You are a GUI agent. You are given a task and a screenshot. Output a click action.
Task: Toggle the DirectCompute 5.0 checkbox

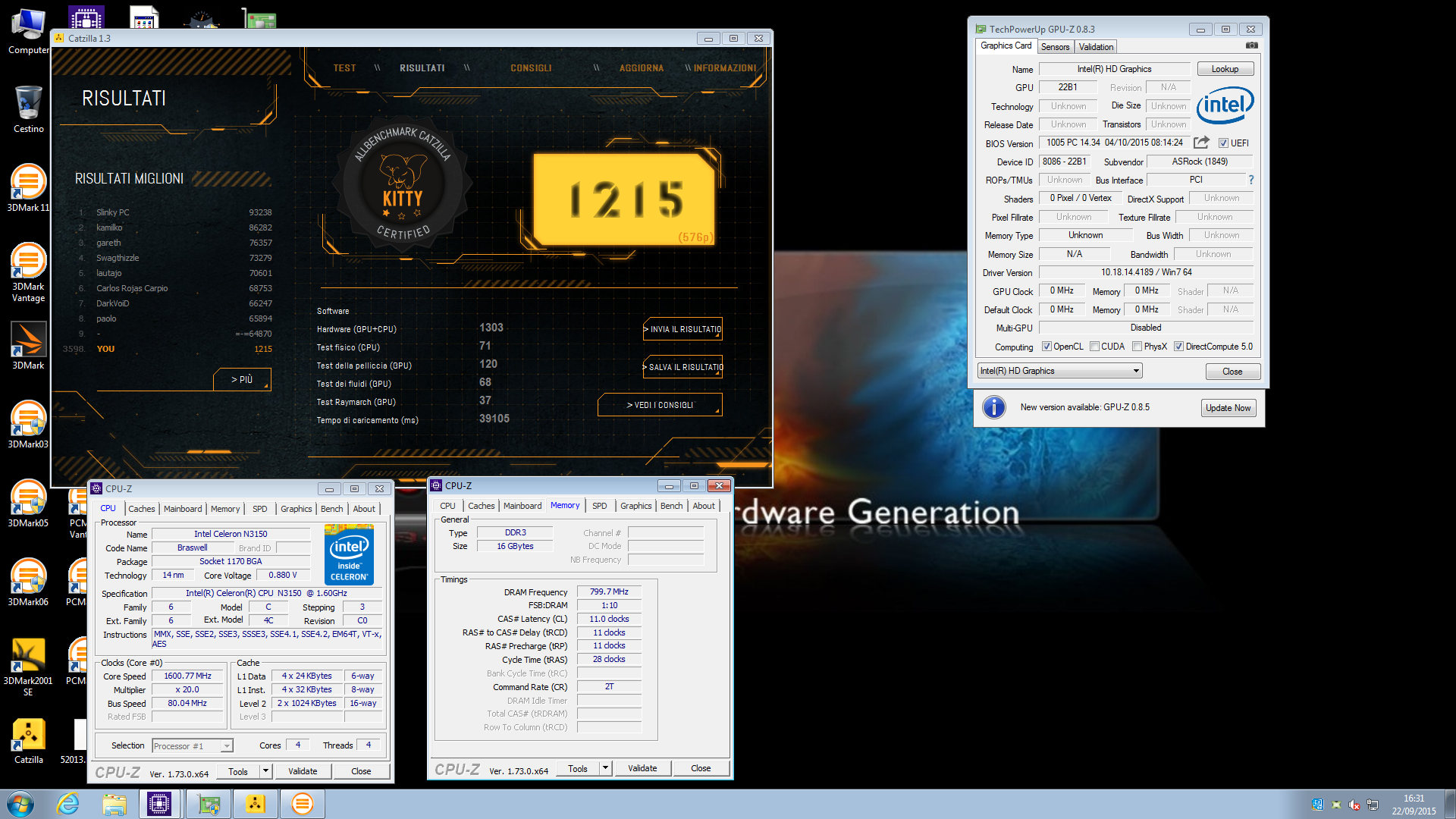point(1178,347)
